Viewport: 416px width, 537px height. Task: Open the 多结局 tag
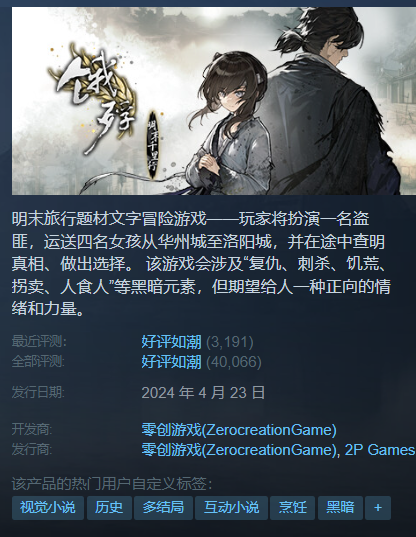[163, 508]
